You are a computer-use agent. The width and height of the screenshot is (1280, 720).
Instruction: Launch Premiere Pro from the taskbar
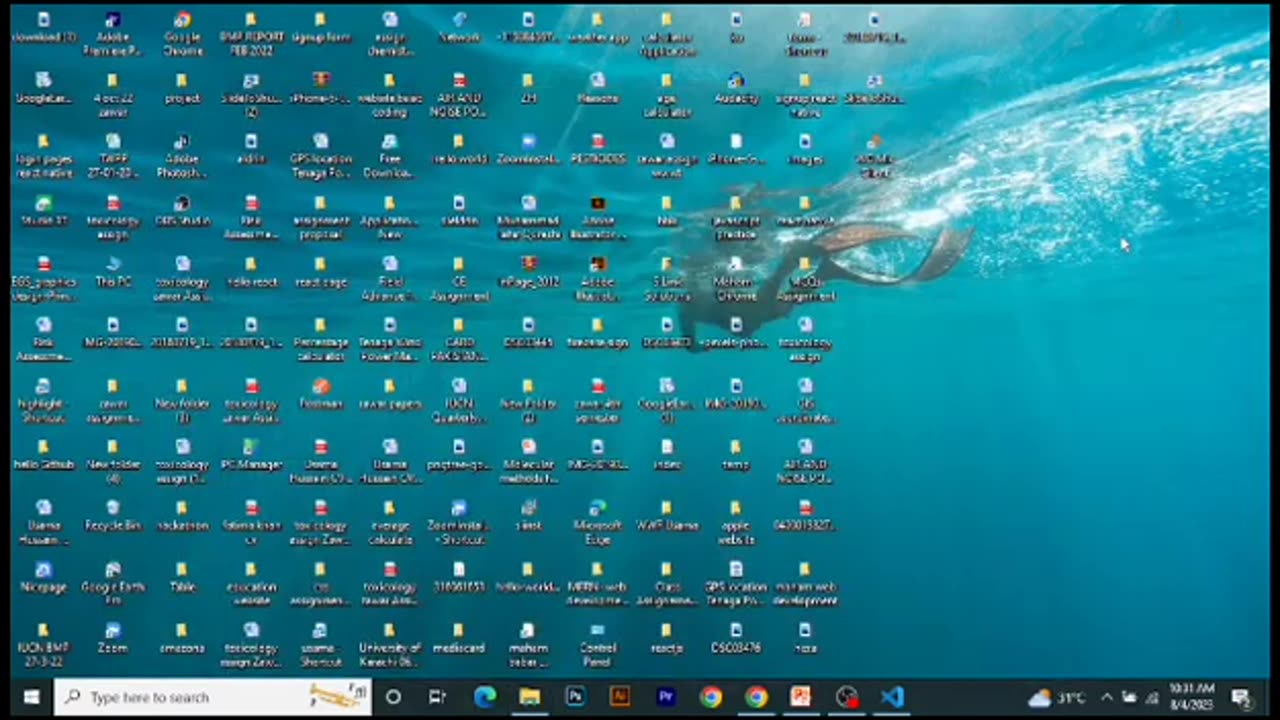[666, 697]
